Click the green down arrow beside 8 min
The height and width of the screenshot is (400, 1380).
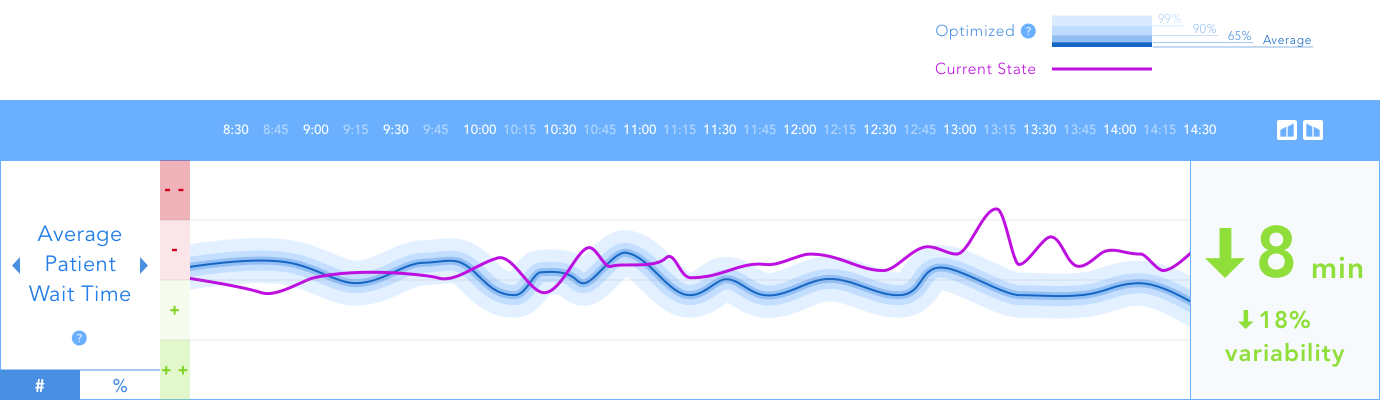click(1224, 252)
